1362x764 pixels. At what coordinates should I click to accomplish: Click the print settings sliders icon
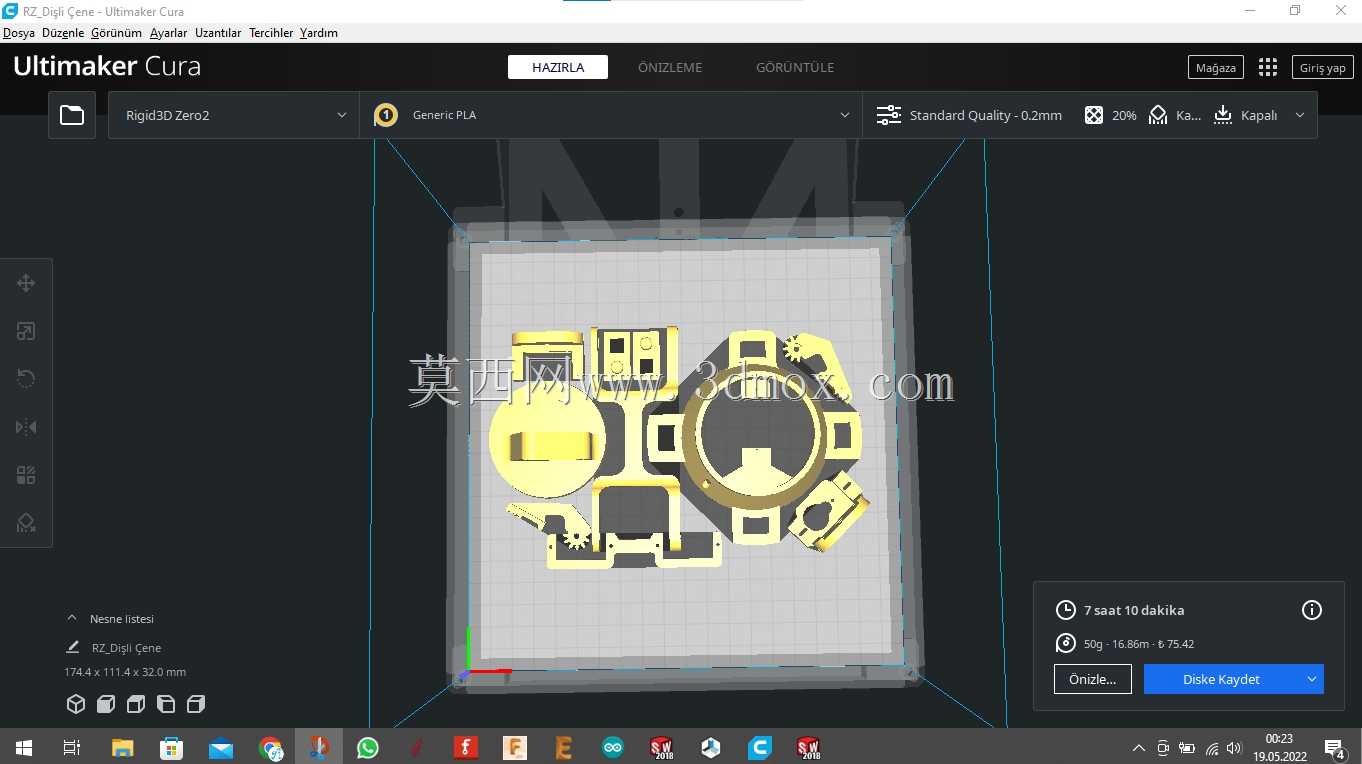(x=889, y=115)
